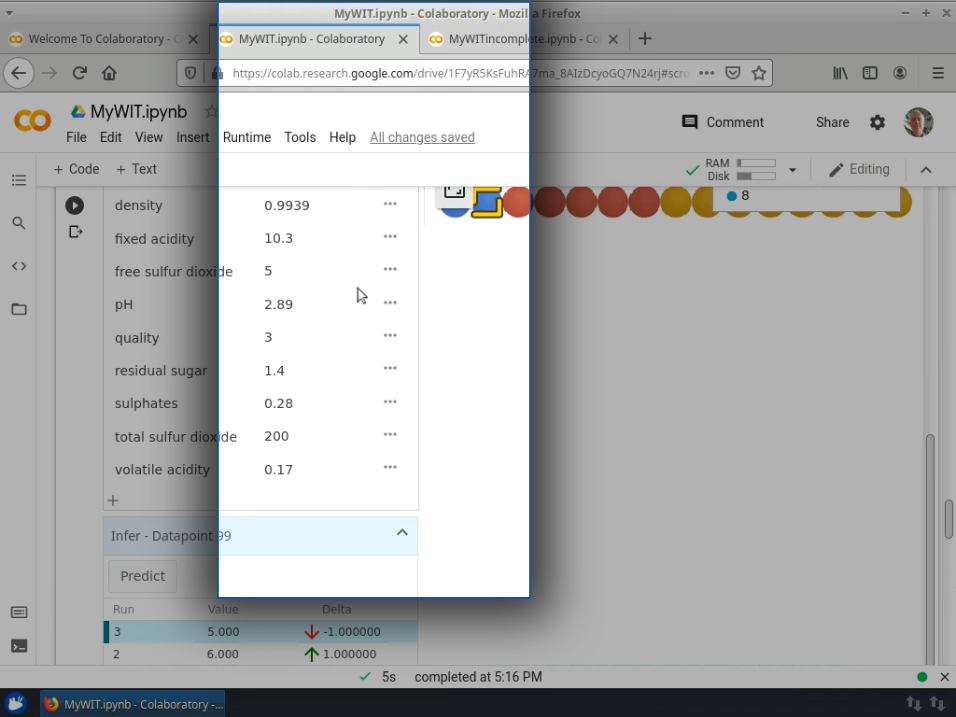The height and width of the screenshot is (717, 956).
Task: Click the Predict button
Action: (x=143, y=576)
